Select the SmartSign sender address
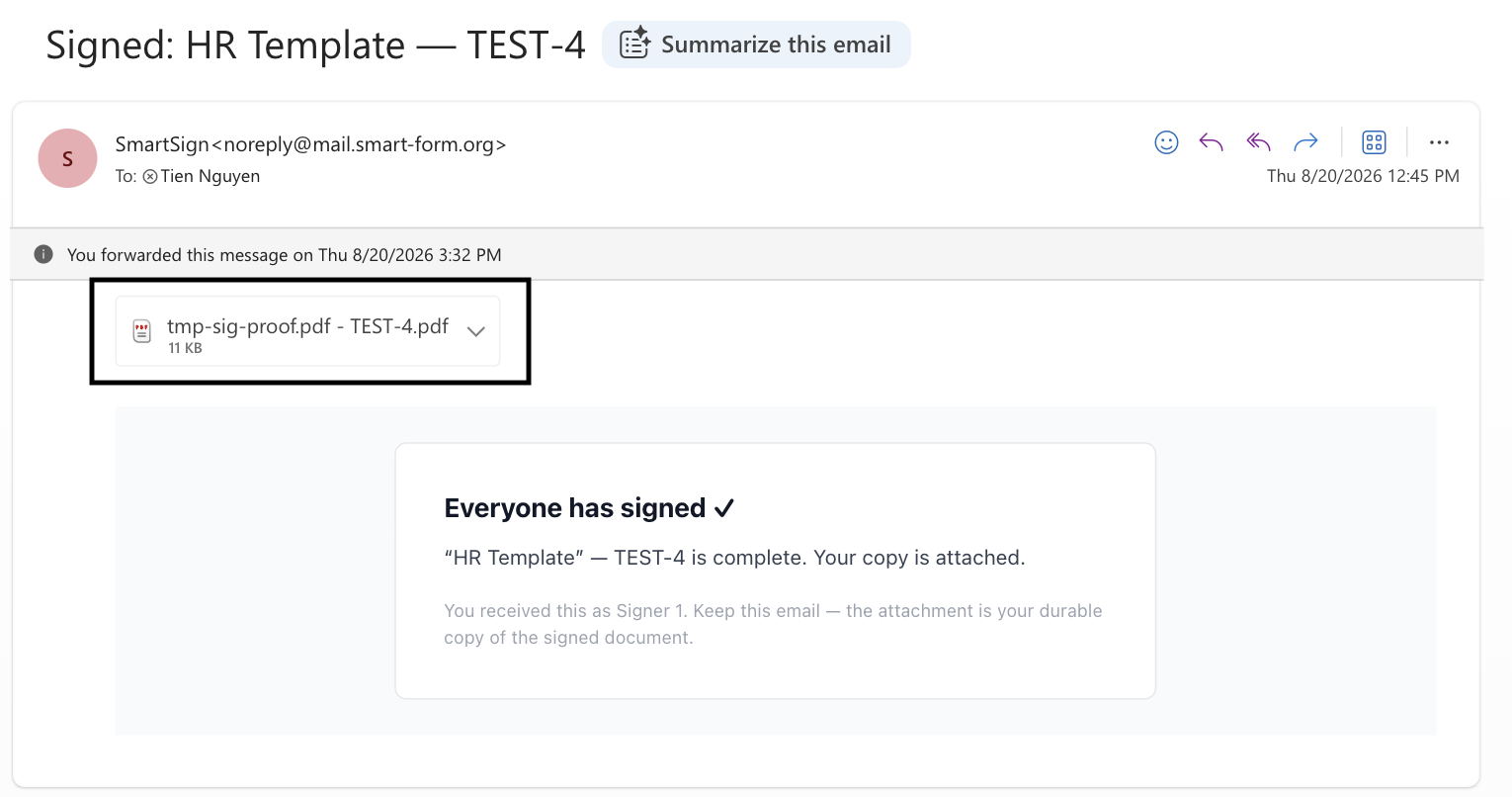1512x797 pixels. 310,144
